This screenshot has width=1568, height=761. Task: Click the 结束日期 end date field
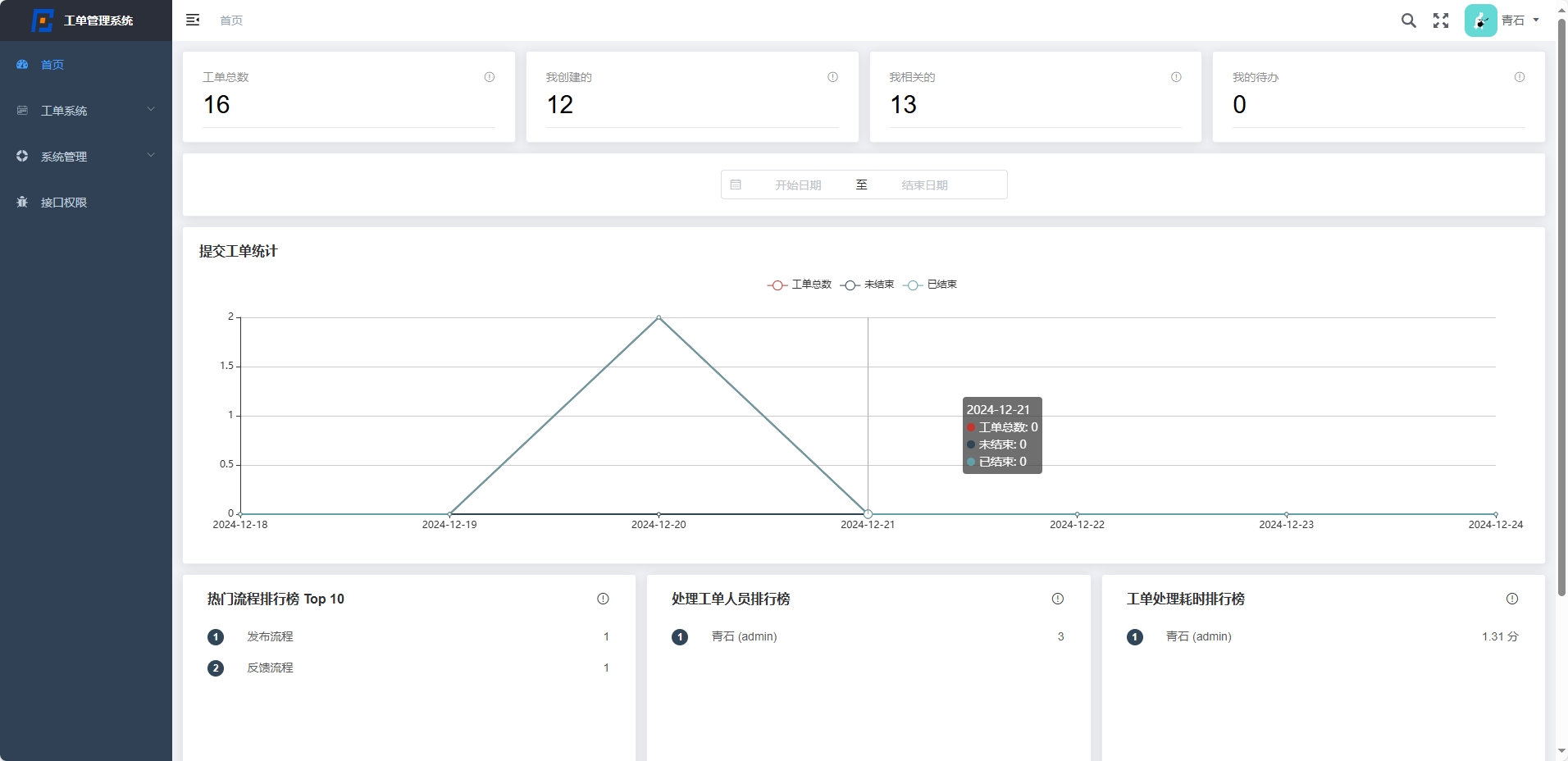coord(924,185)
